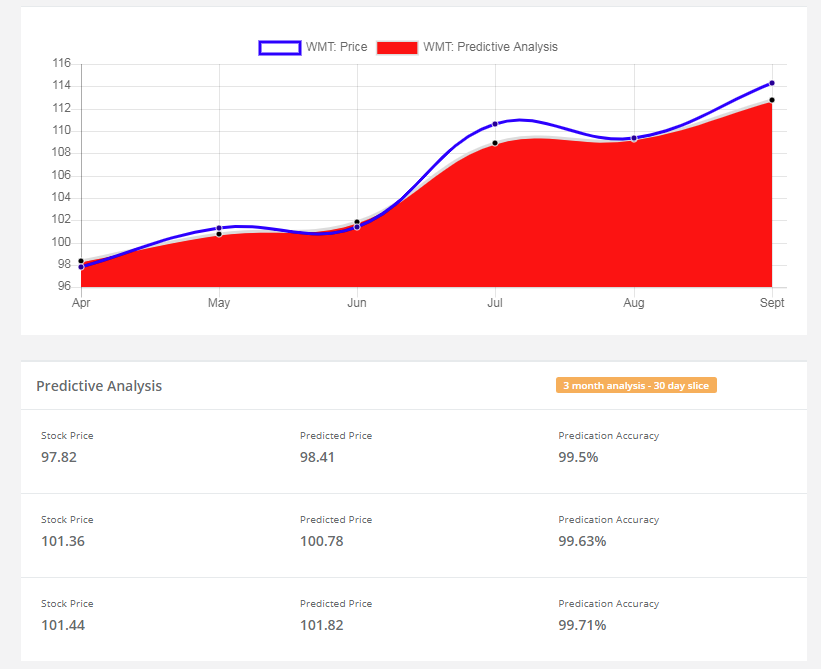Select the blue Price data point at May
821x669 pixels.
pyautogui.click(x=219, y=228)
